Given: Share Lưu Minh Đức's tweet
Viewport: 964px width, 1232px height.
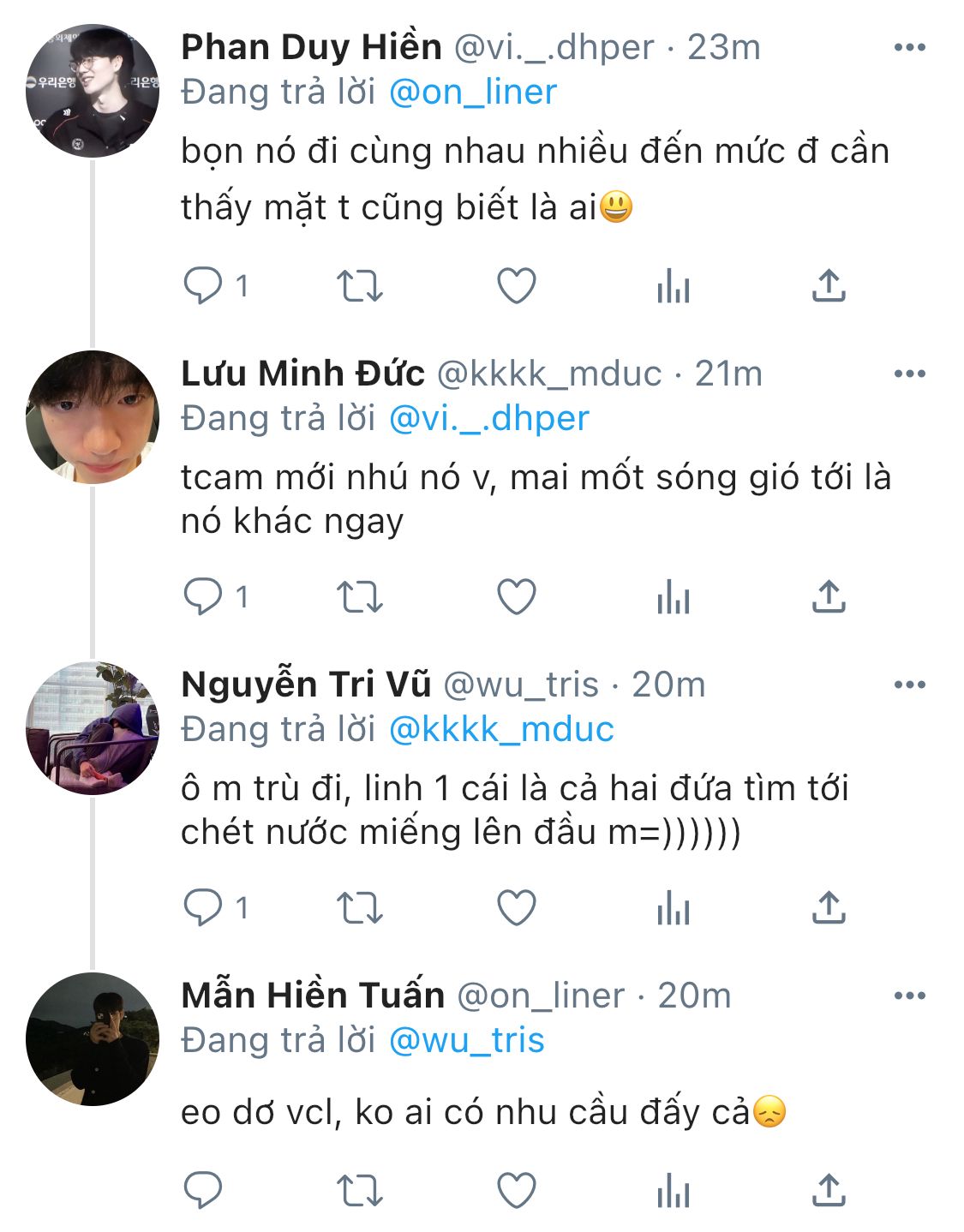Looking at the screenshot, I should [829, 597].
